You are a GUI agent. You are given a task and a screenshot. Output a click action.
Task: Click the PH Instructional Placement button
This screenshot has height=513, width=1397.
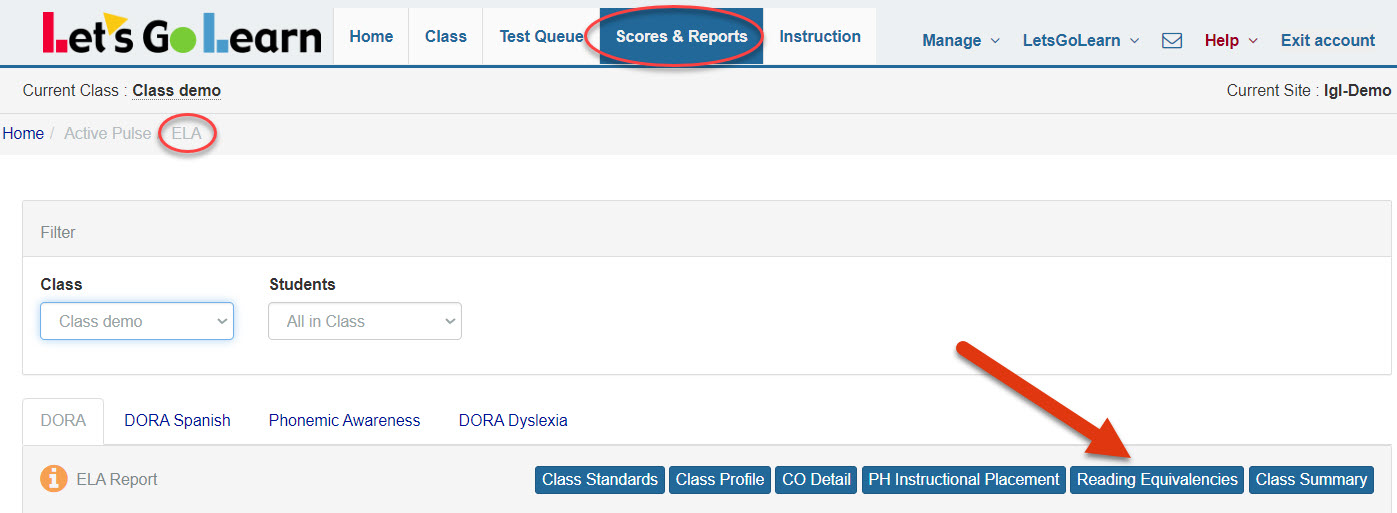[x=964, y=480]
